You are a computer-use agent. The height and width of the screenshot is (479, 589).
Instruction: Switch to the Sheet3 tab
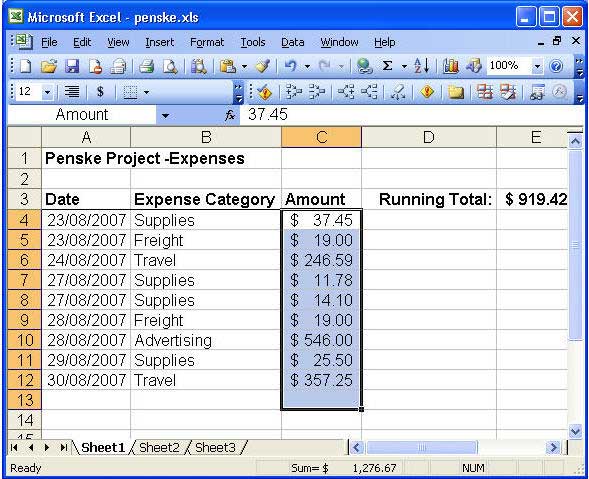tap(215, 447)
